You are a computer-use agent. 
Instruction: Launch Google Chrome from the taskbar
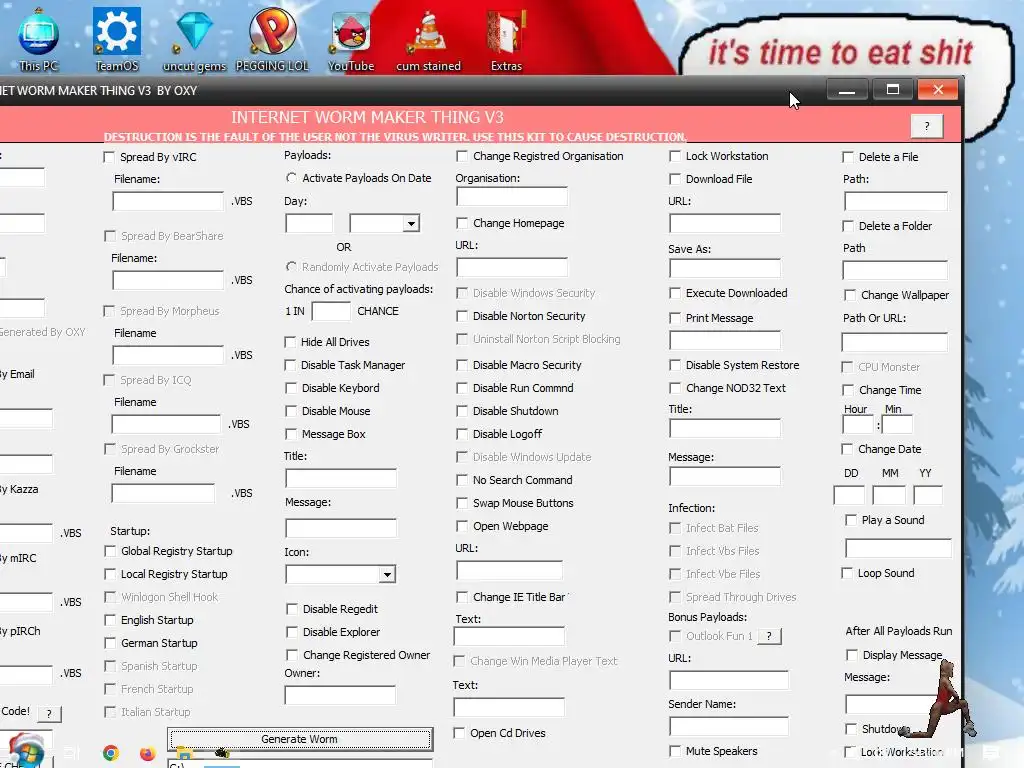pos(111,753)
